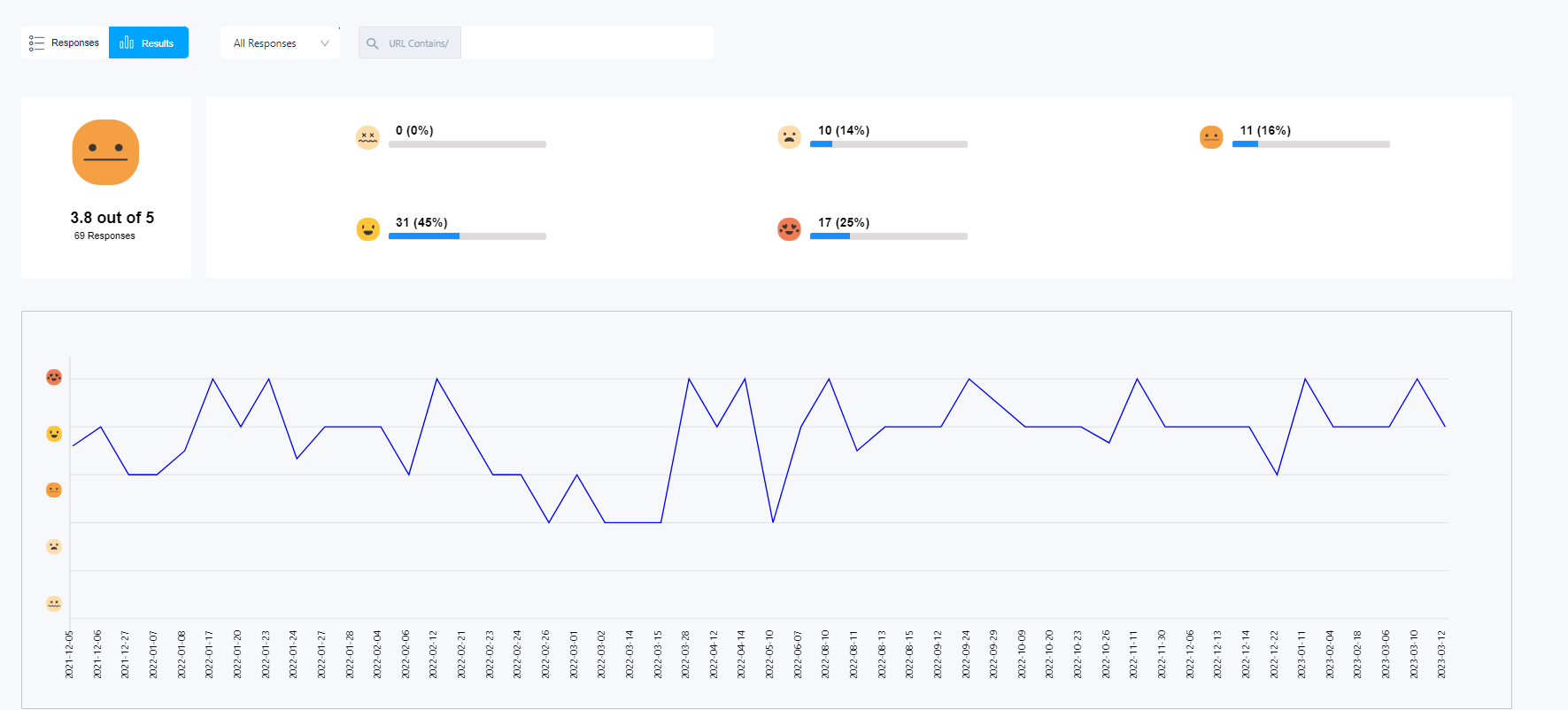1568x710 pixels.
Task: Click the dizzy face emoji with 0 (0%)
Action: tap(367, 137)
